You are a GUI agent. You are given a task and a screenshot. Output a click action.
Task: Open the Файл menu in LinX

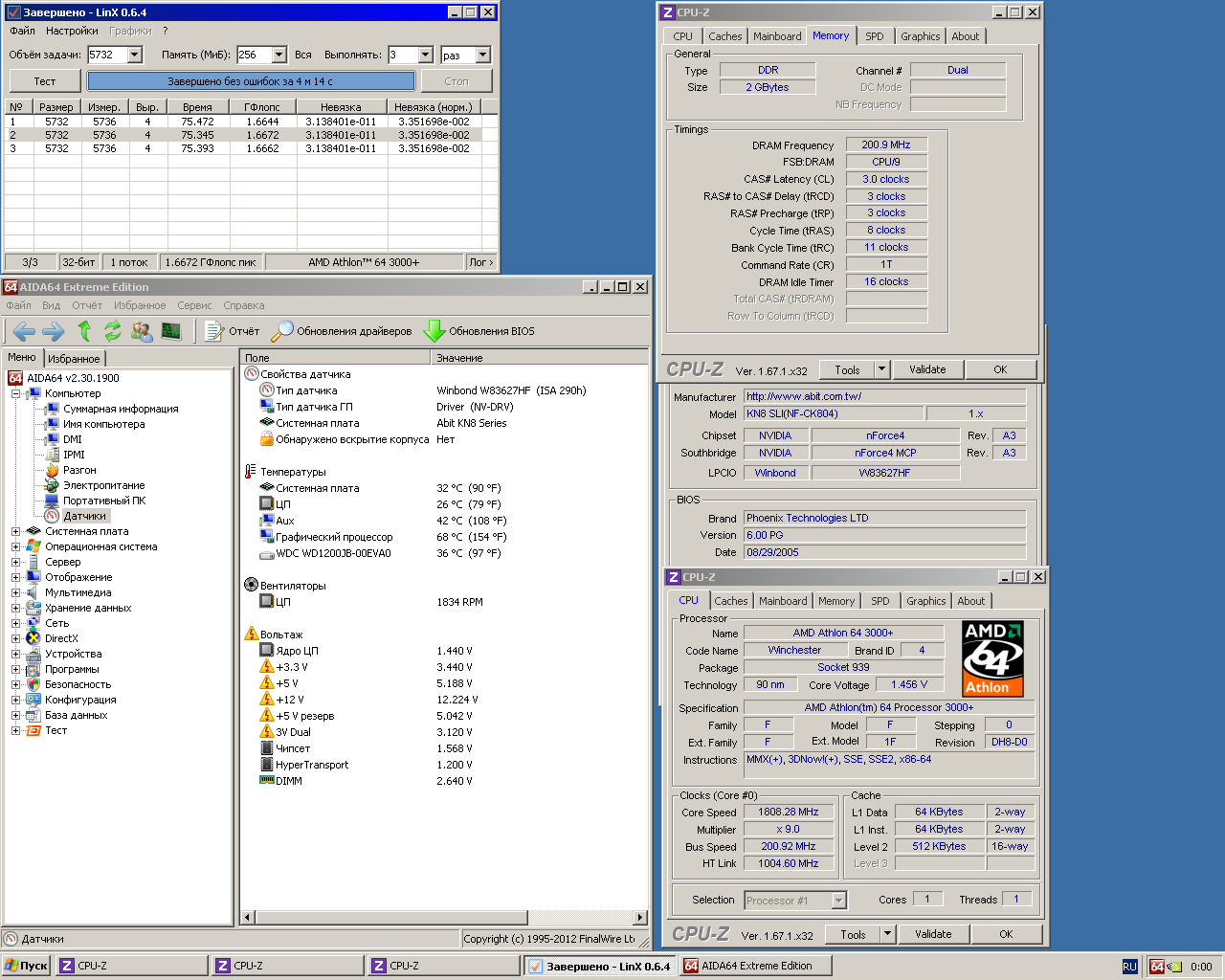point(22,31)
